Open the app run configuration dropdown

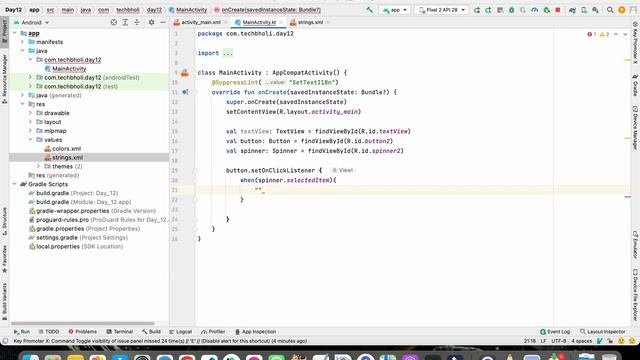pos(395,10)
